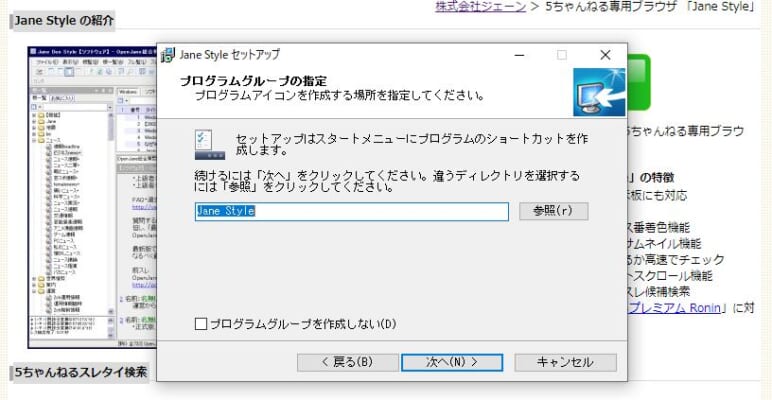Enable プログラムグループを作成しない checkbox

(201, 324)
